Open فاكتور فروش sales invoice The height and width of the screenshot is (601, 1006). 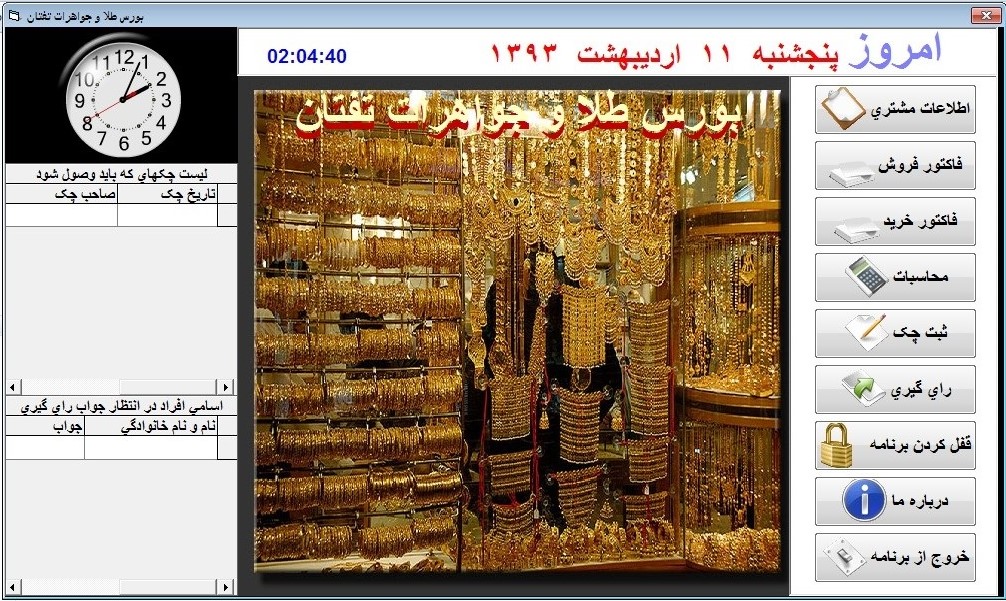(x=895, y=165)
